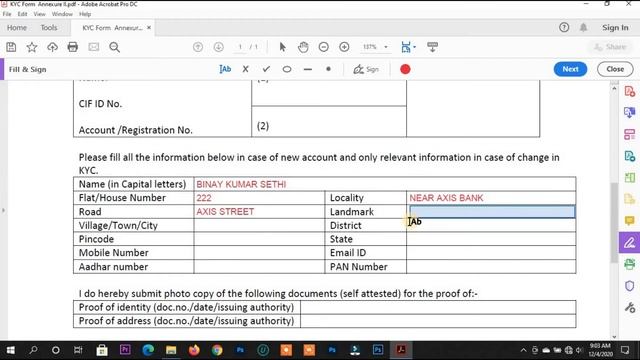This screenshot has width=640, height=360.
Task: Open the Sign tool
Action: (x=366, y=69)
